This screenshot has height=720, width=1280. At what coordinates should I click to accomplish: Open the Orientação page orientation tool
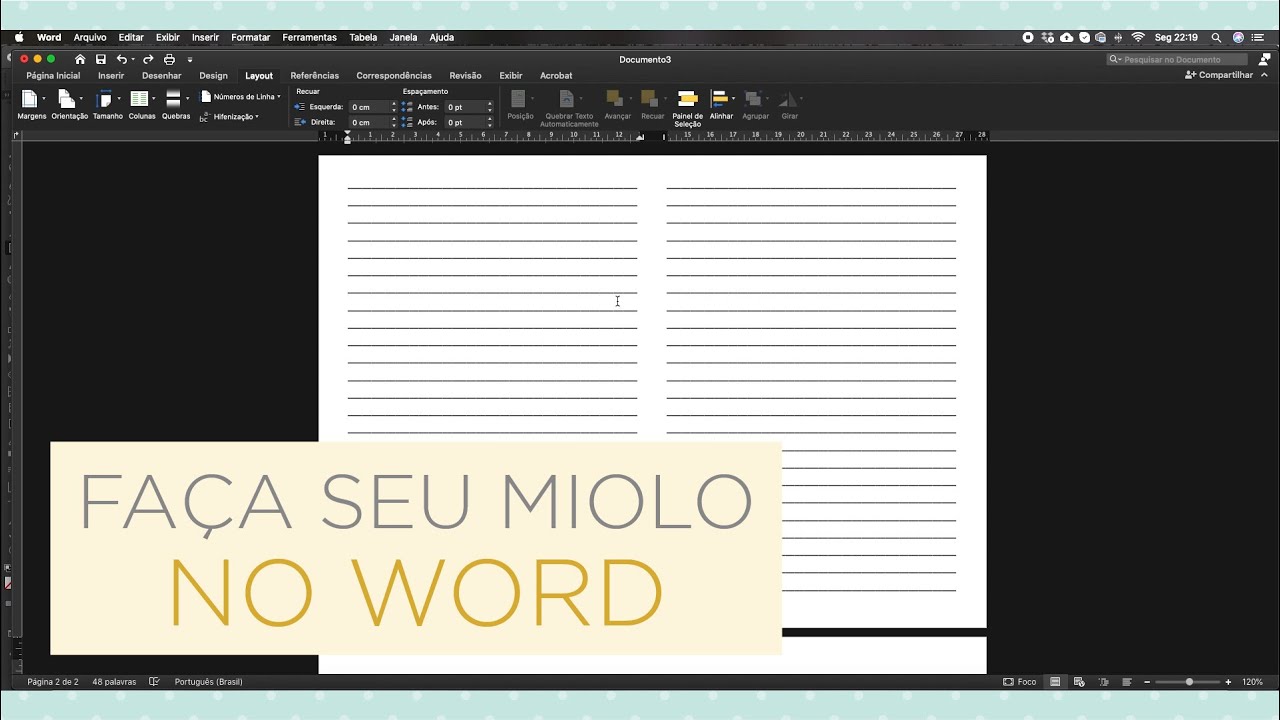pos(69,104)
